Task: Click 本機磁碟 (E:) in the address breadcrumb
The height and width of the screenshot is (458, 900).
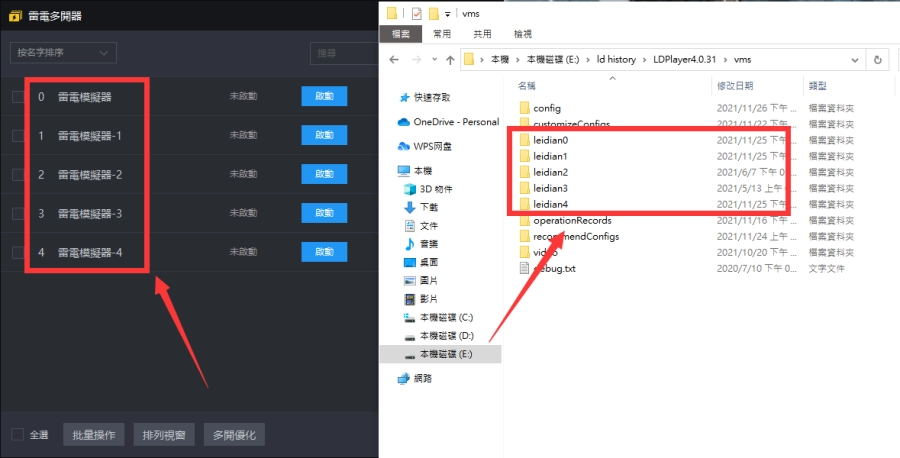Action: click(x=553, y=60)
